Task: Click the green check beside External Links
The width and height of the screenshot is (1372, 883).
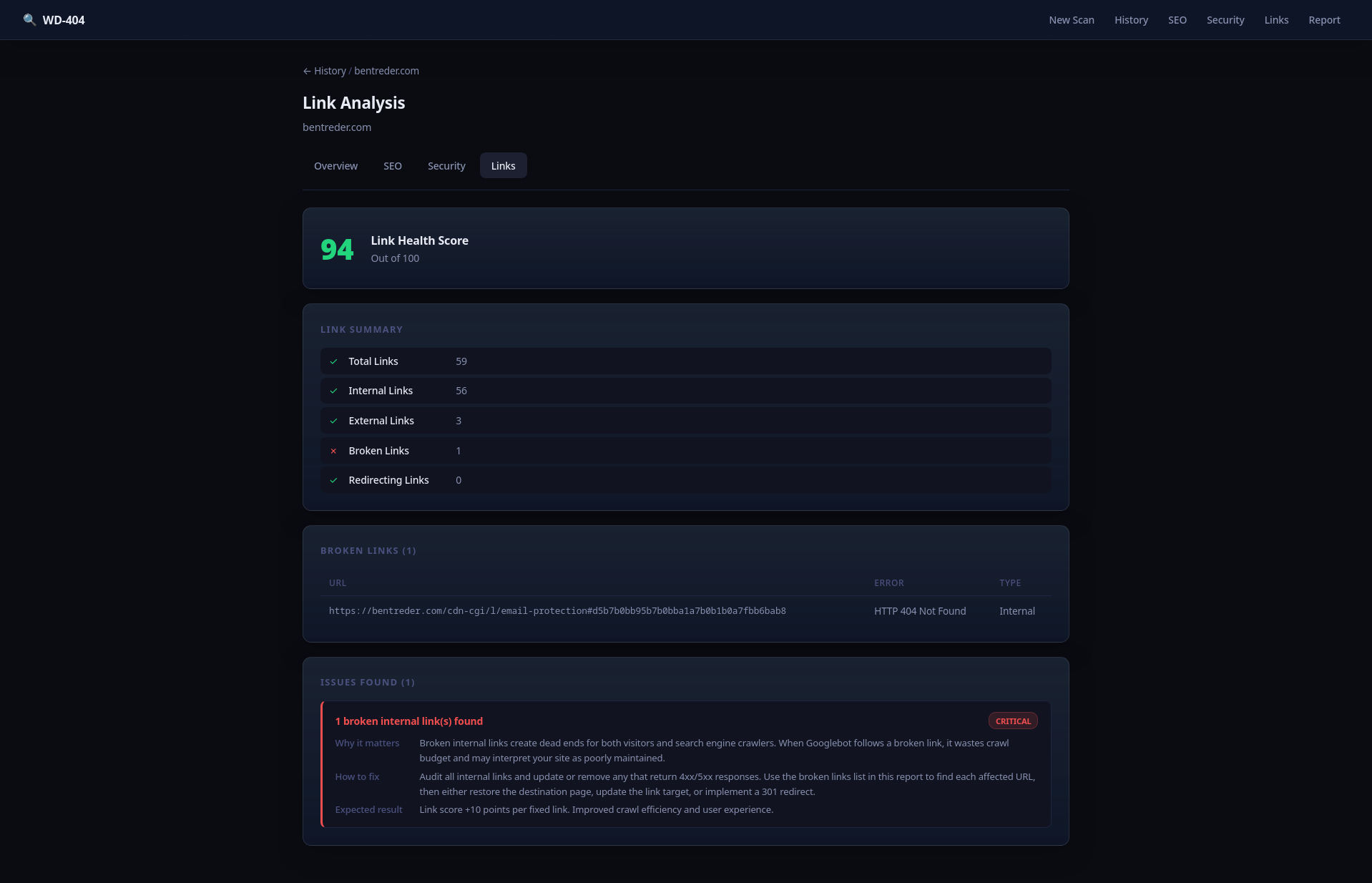Action: tap(333, 421)
